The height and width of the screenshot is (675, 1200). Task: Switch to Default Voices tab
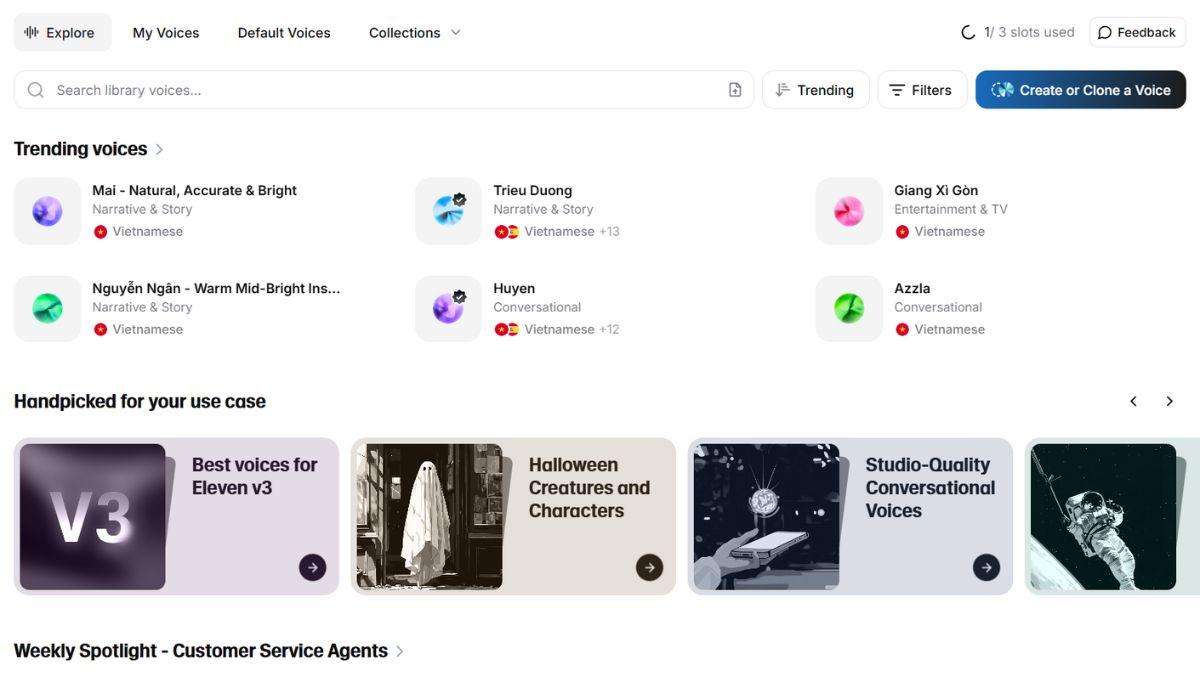coord(284,33)
